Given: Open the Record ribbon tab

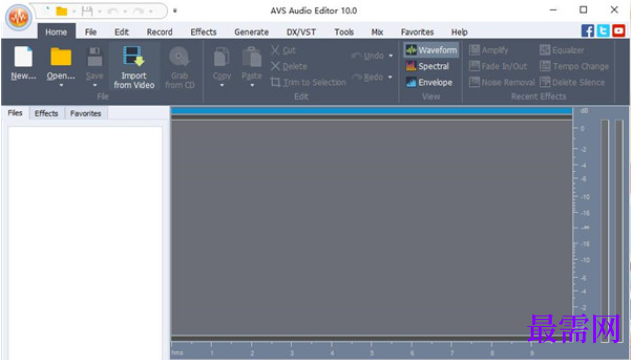Looking at the screenshot, I should coord(159,32).
